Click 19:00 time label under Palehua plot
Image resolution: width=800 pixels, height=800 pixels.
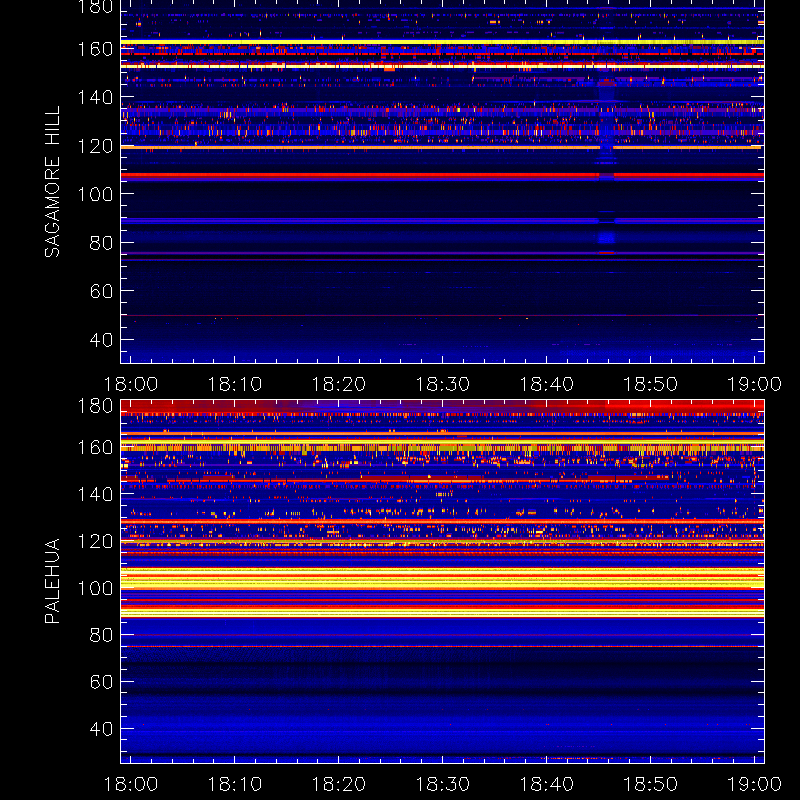tap(755, 784)
